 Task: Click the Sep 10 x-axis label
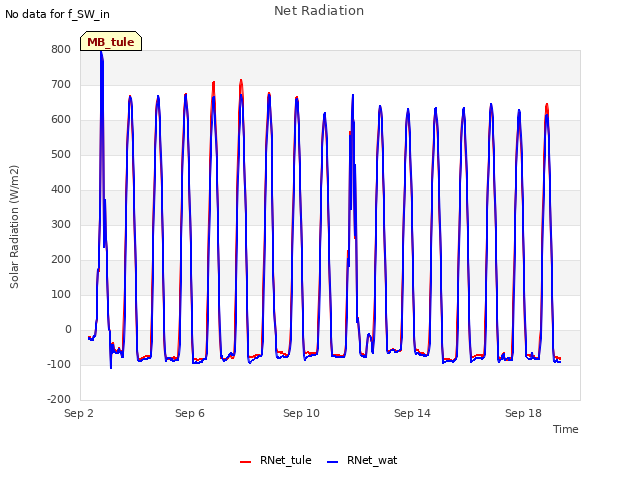301,413
